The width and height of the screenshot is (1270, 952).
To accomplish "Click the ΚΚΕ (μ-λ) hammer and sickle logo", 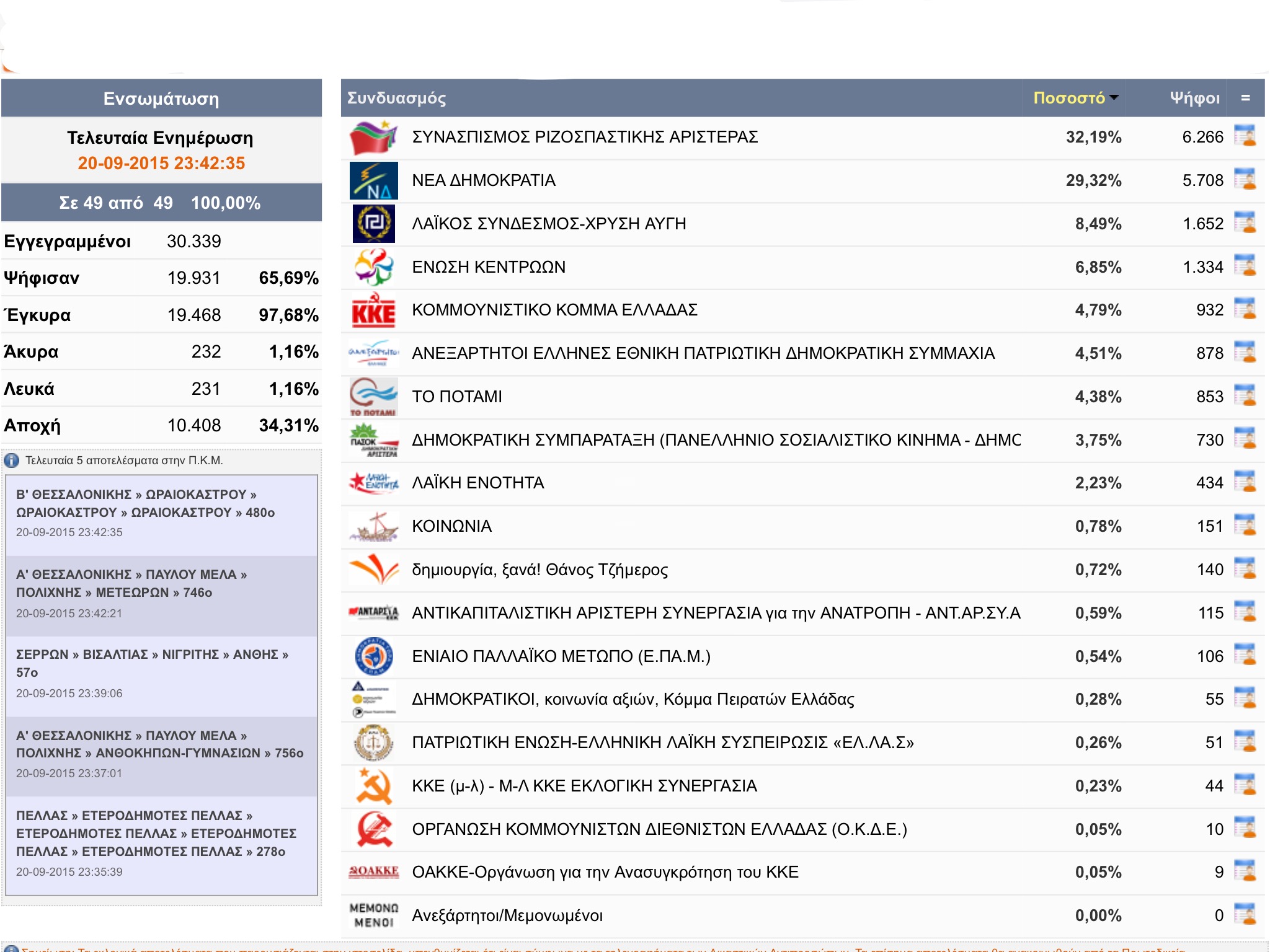I will tap(373, 786).
